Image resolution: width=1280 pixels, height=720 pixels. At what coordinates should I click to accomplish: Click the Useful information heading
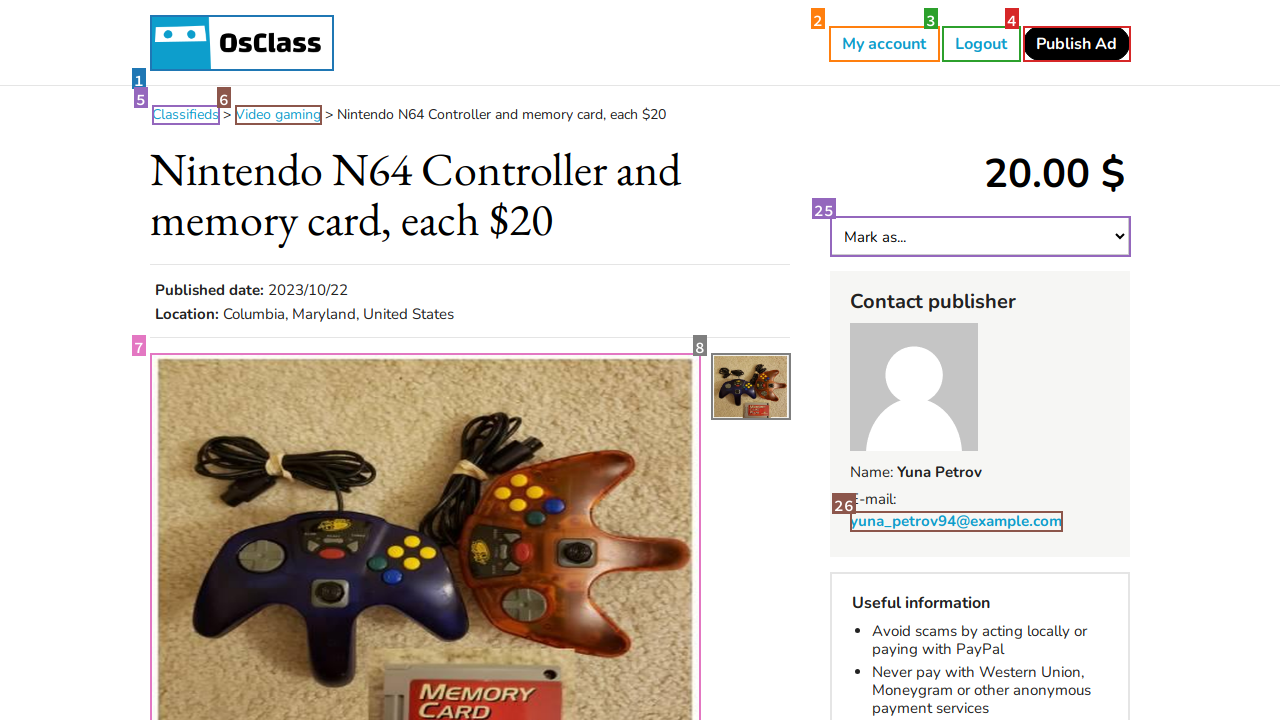(921, 603)
